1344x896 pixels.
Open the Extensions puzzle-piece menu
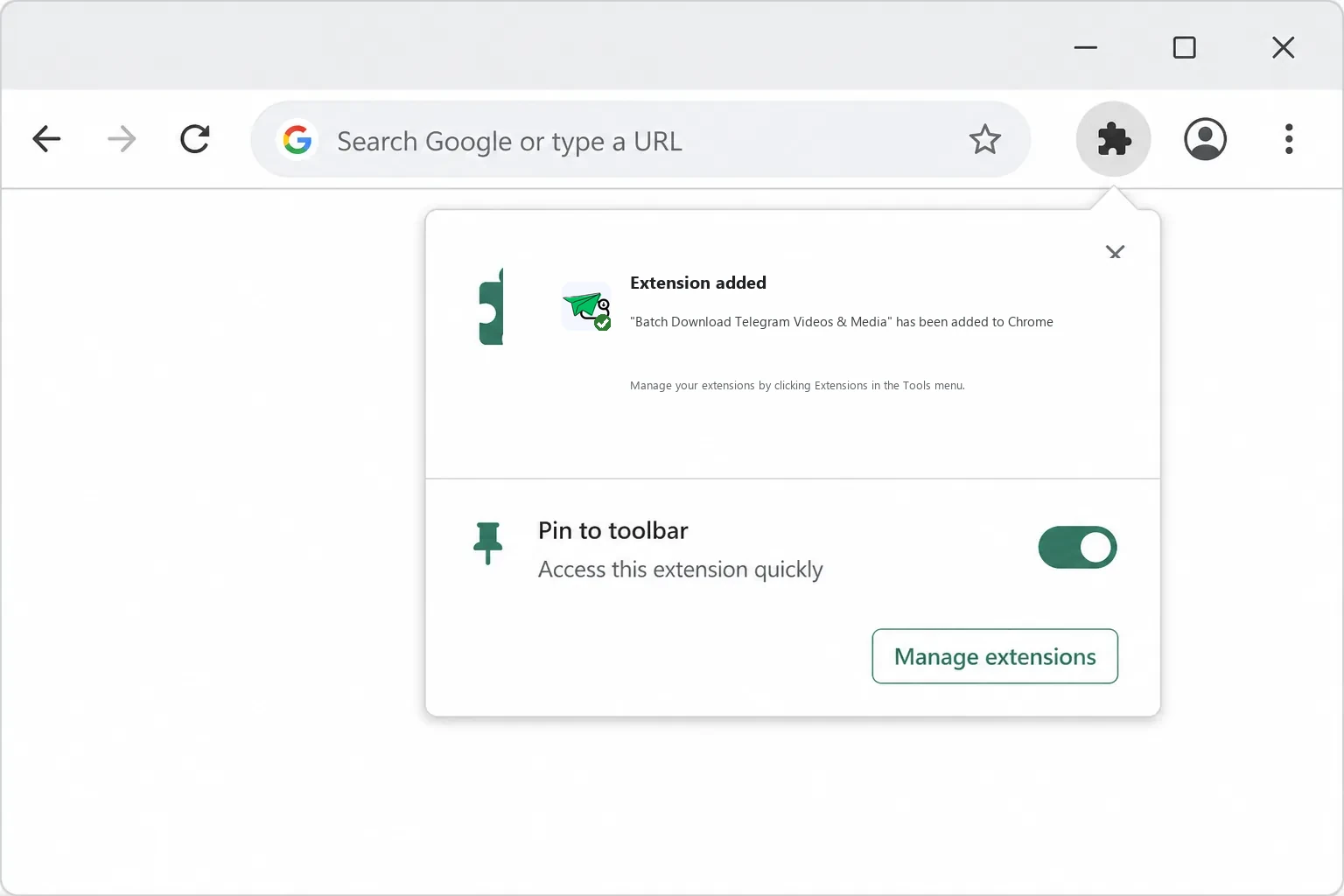tap(1113, 139)
